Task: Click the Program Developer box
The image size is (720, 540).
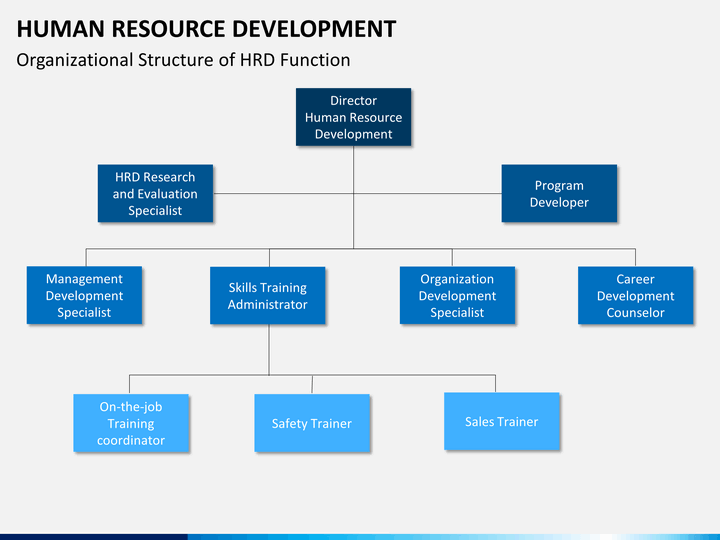Action: pyautogui.click(x=559, y=193)
